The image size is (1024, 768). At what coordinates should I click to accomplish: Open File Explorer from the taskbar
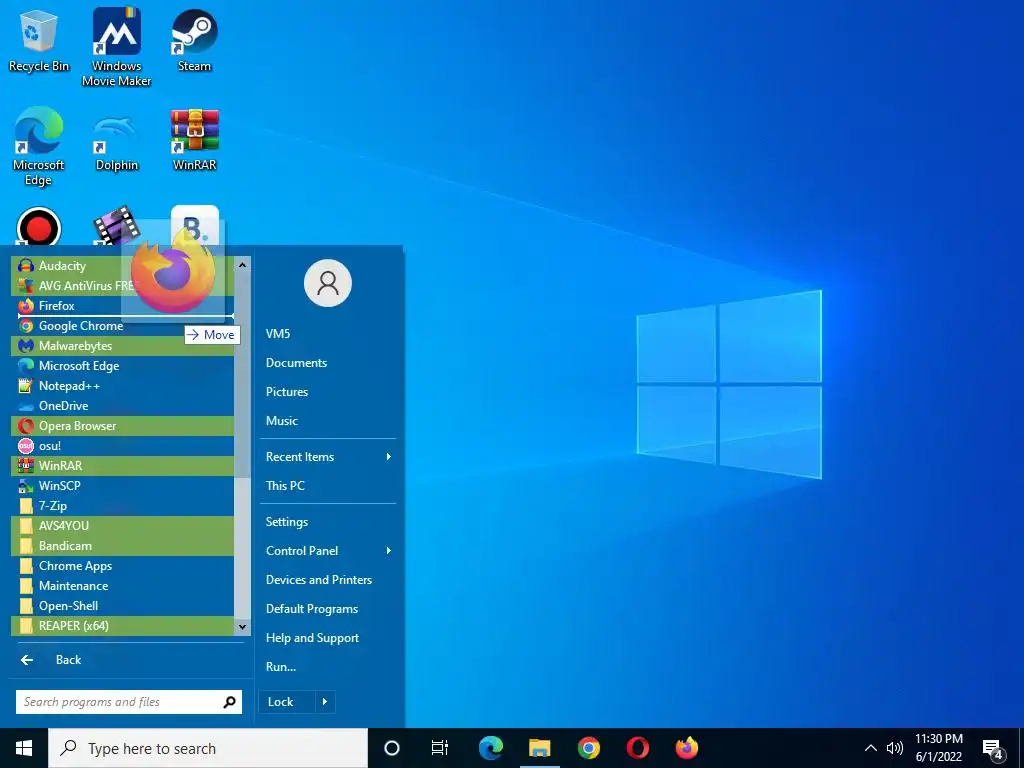539,748
